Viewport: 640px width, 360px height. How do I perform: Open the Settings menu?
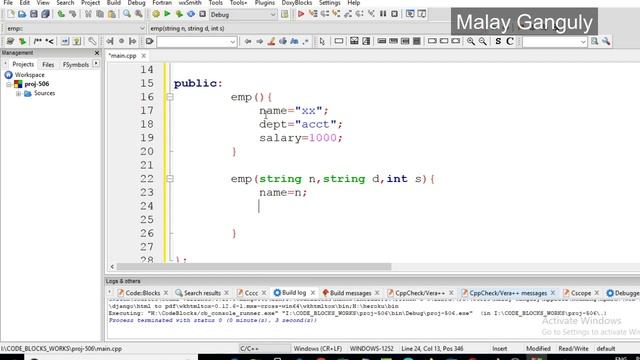click(x=329, y=3)
